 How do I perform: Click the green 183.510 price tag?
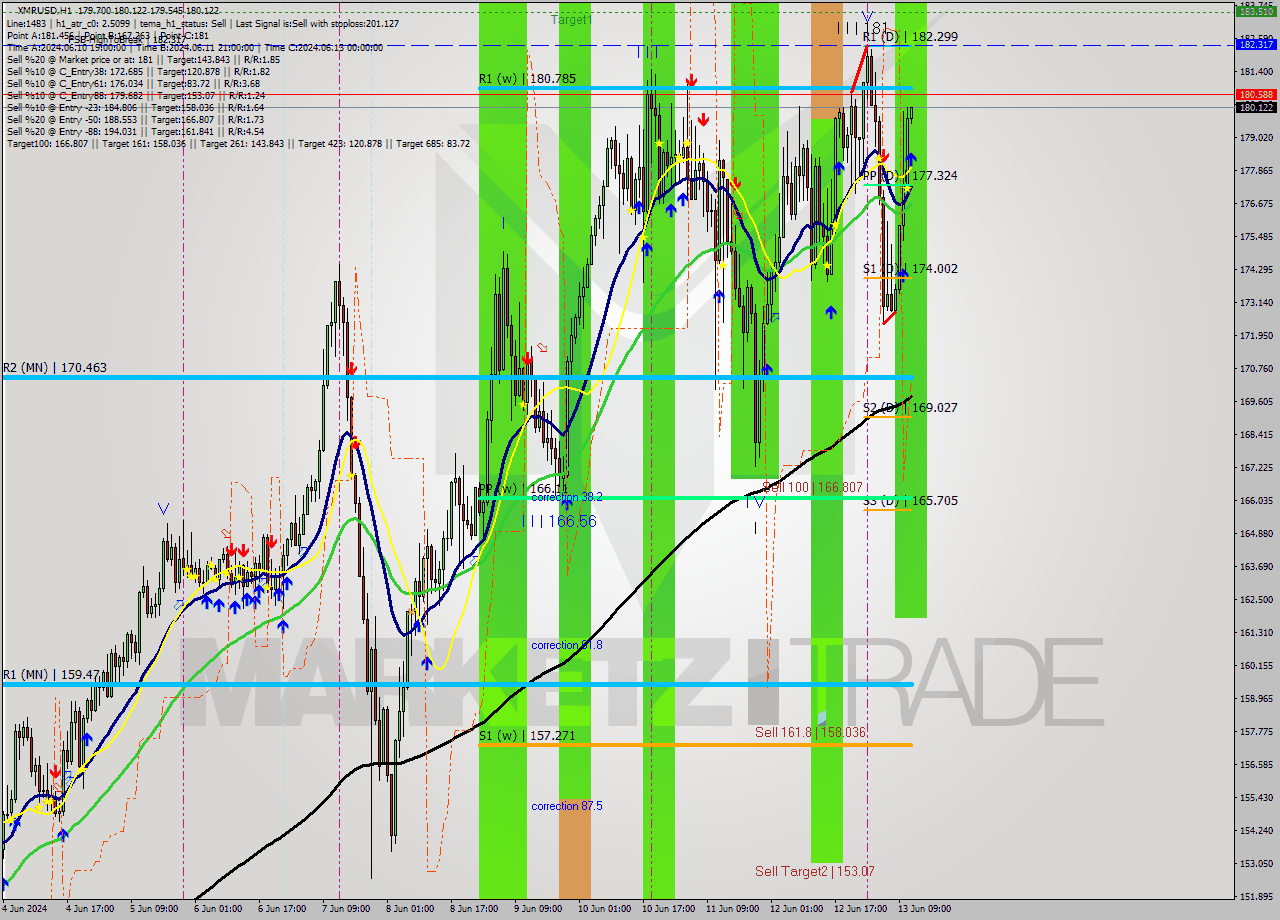(1255, 12)
